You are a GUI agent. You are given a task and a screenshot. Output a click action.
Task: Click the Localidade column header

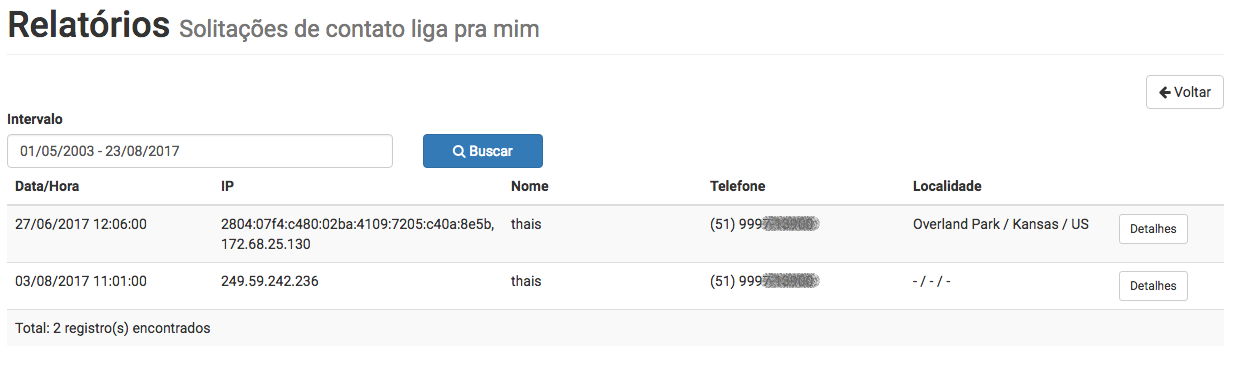point(947,186)
